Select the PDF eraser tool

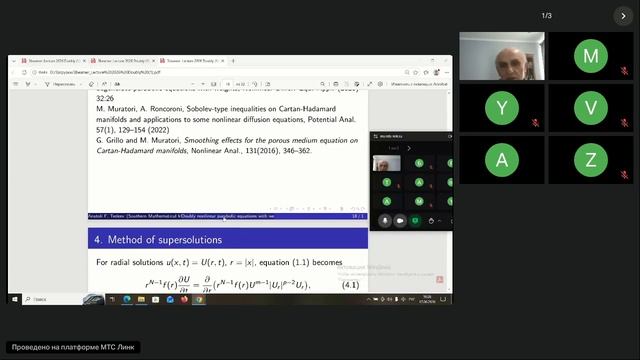[91, 84]
